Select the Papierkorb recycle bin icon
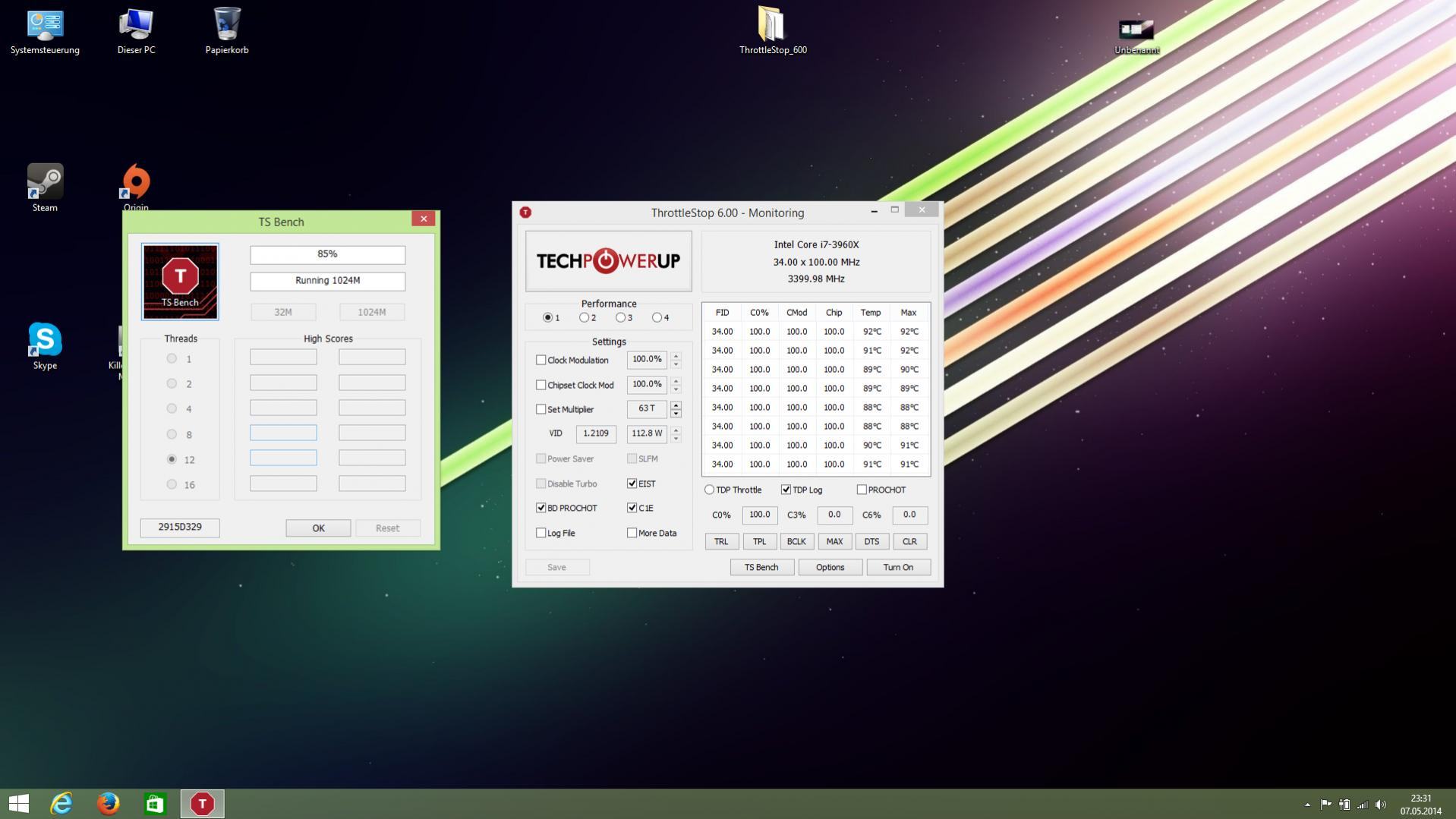 click(227, 32)
